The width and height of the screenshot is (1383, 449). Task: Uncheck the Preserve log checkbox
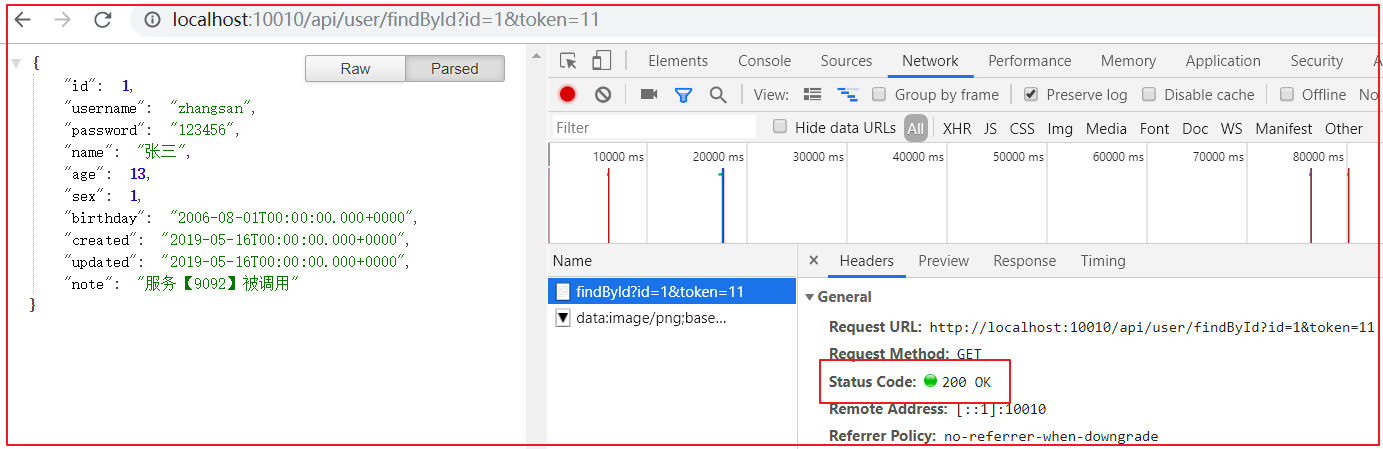pyautogui.click(x=1031, y=94)
